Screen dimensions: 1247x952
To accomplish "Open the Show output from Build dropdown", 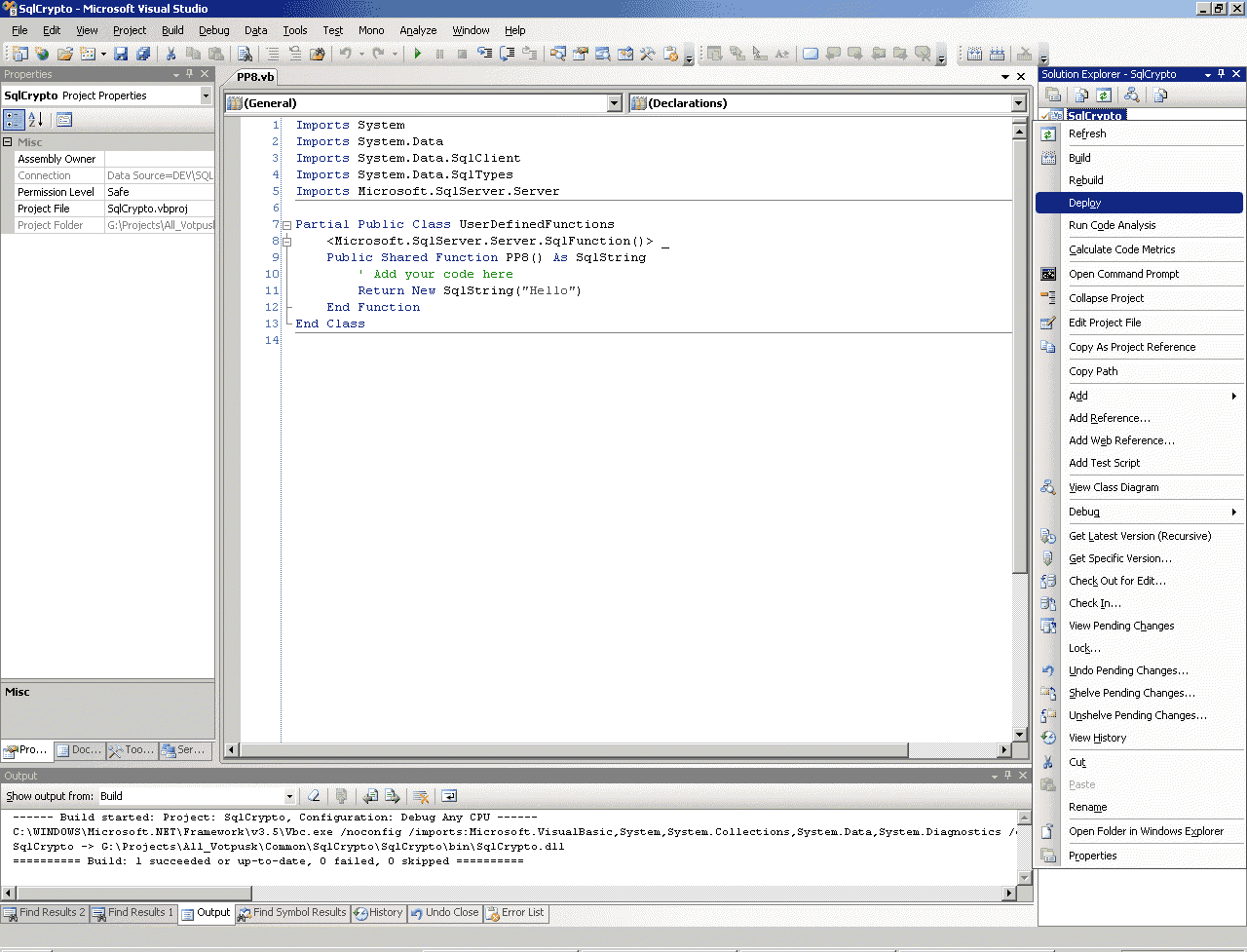I will [289, 796].
